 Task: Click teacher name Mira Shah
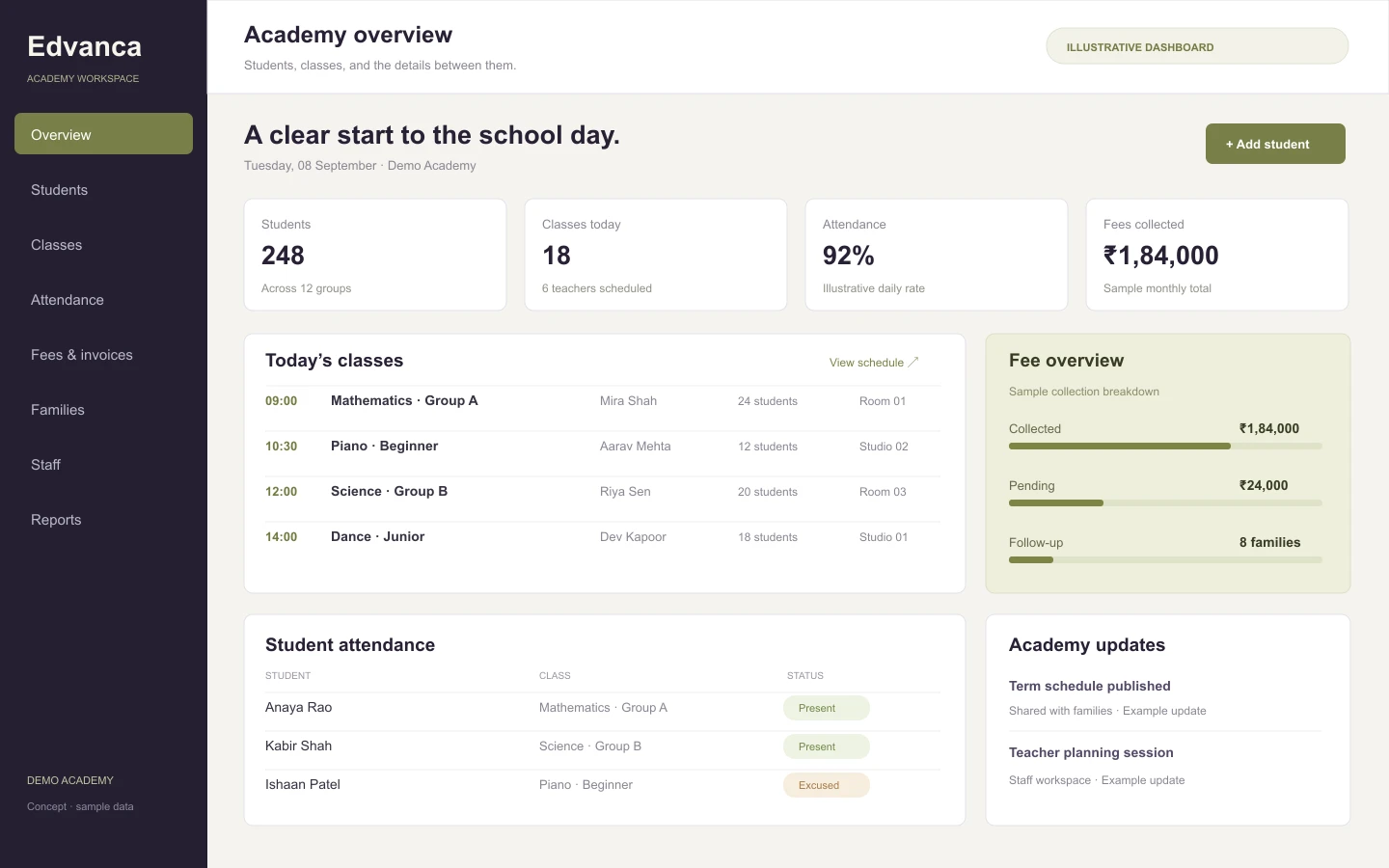(x=628, y=400)
